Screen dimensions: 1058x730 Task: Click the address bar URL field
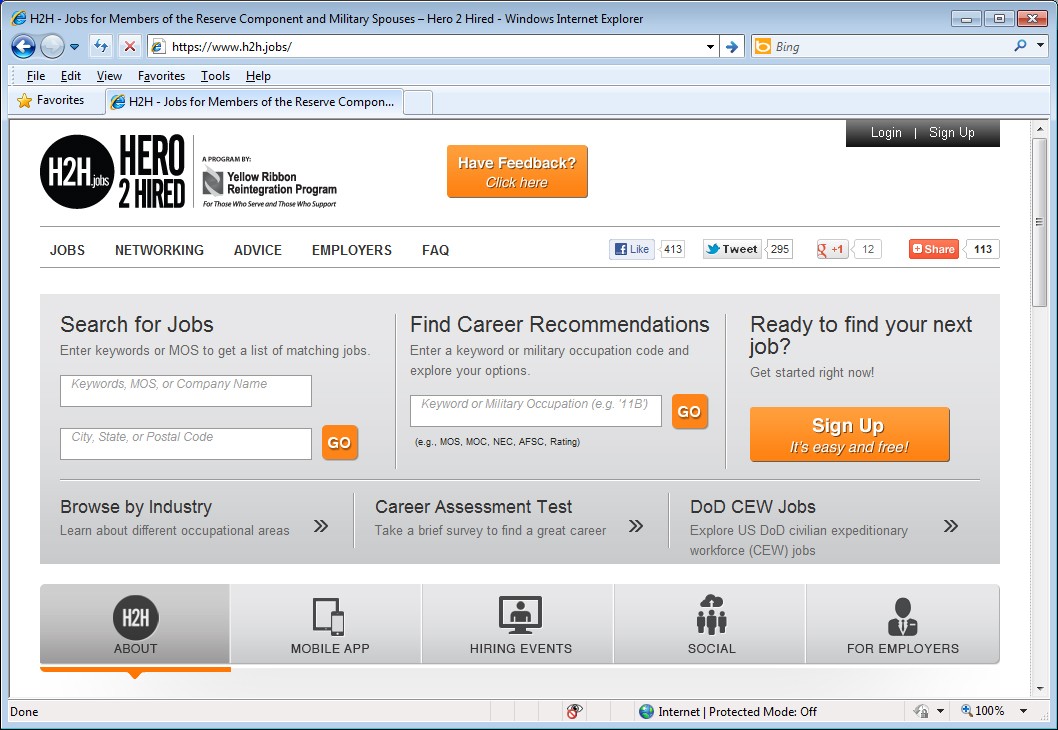click(x=432, y=47)
